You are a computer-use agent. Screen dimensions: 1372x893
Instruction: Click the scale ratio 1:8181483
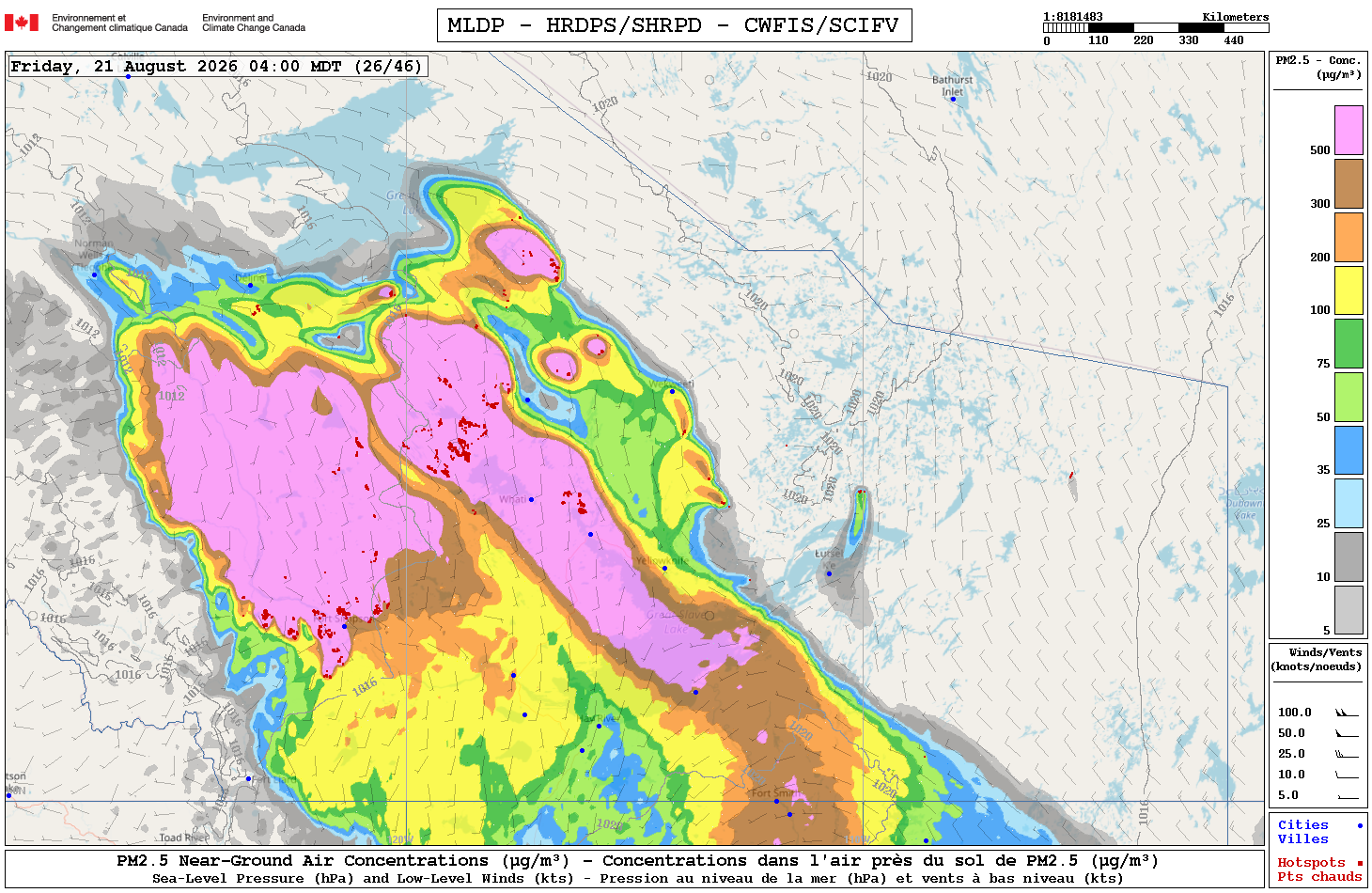[x=1073, y=17]
